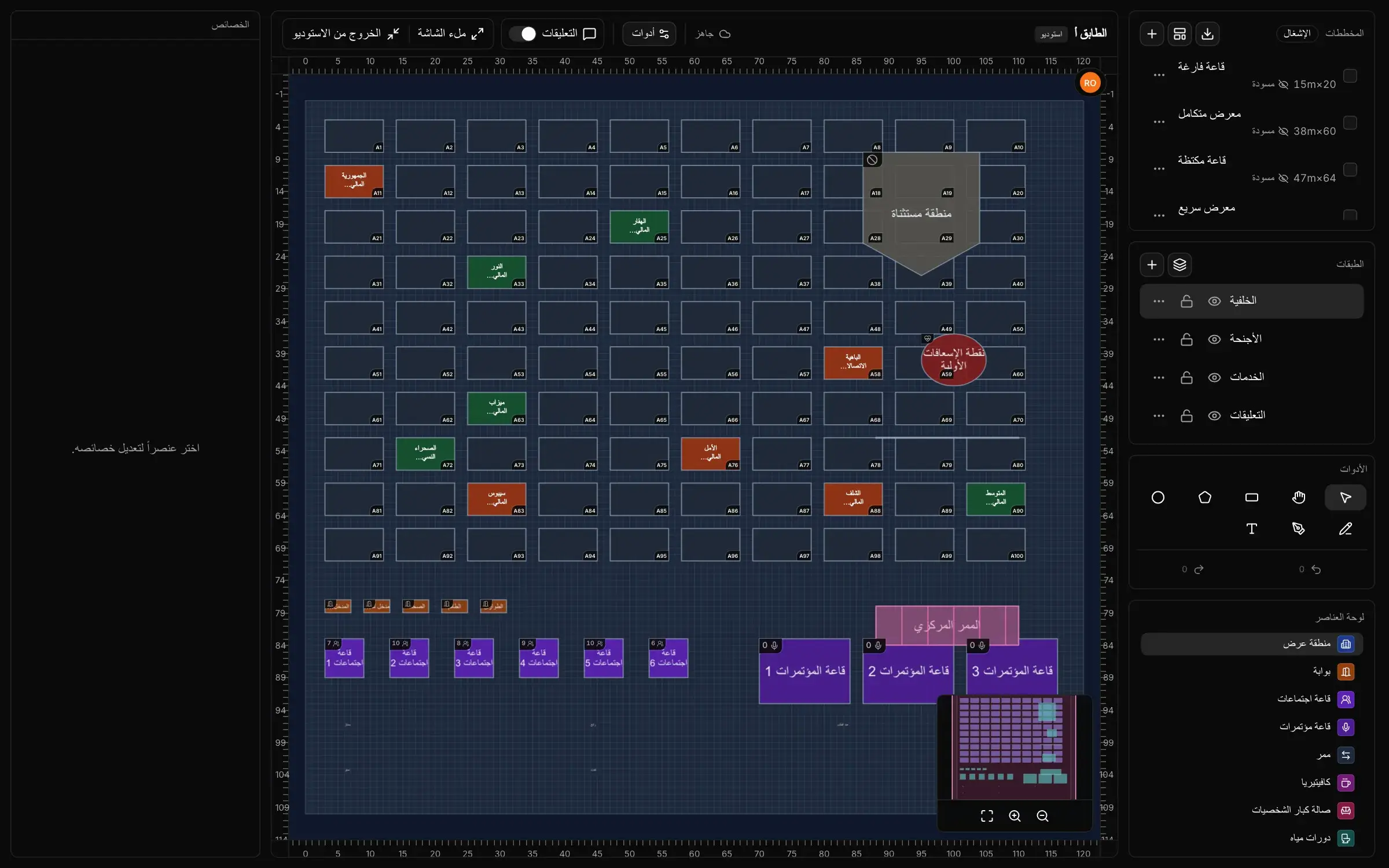Select قاعة مؤتمرات from elements palette
Viewport: 1389px width, 868px height.
coord(1251,727)
